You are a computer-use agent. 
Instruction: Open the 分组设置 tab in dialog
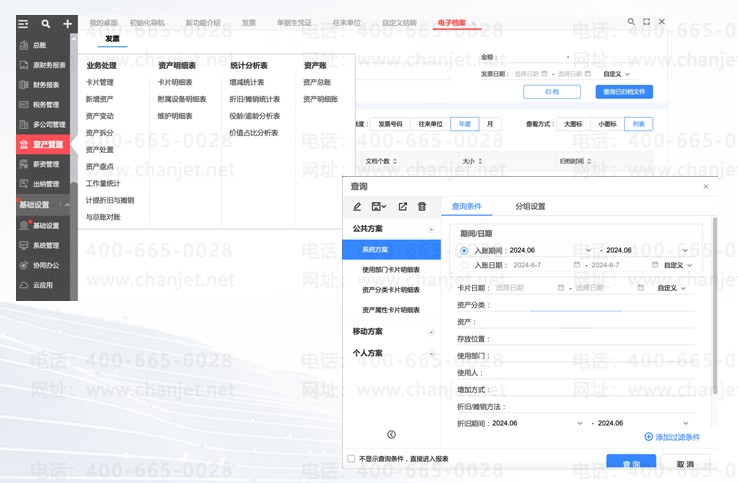tap(530, 206)
